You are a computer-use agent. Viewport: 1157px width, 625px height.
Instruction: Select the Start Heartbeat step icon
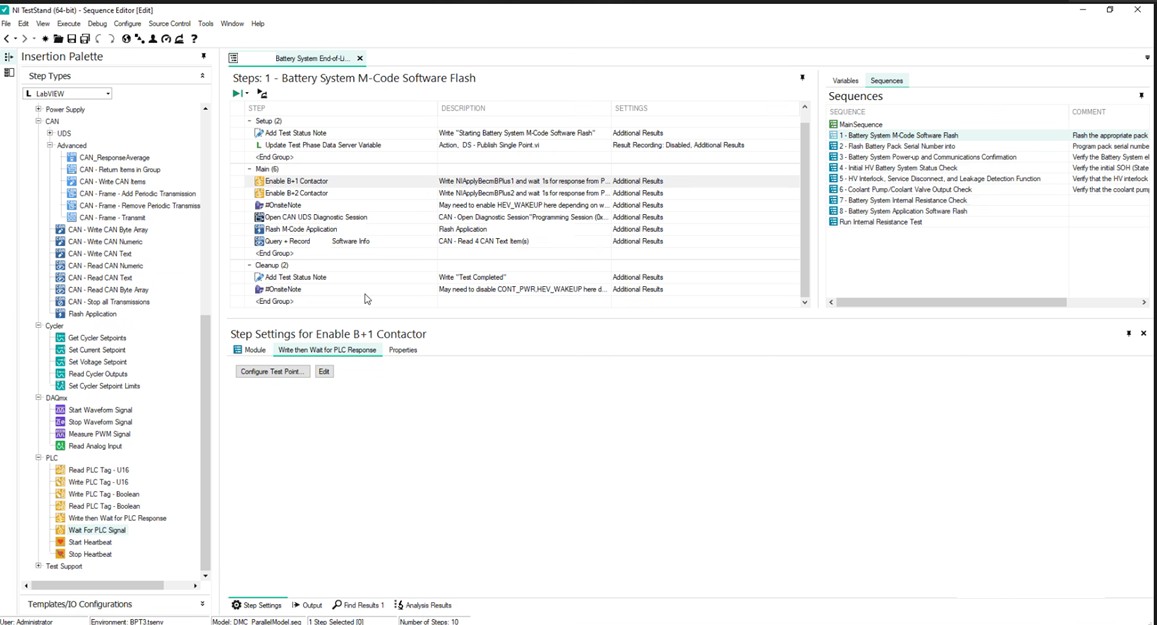(61, 542)
